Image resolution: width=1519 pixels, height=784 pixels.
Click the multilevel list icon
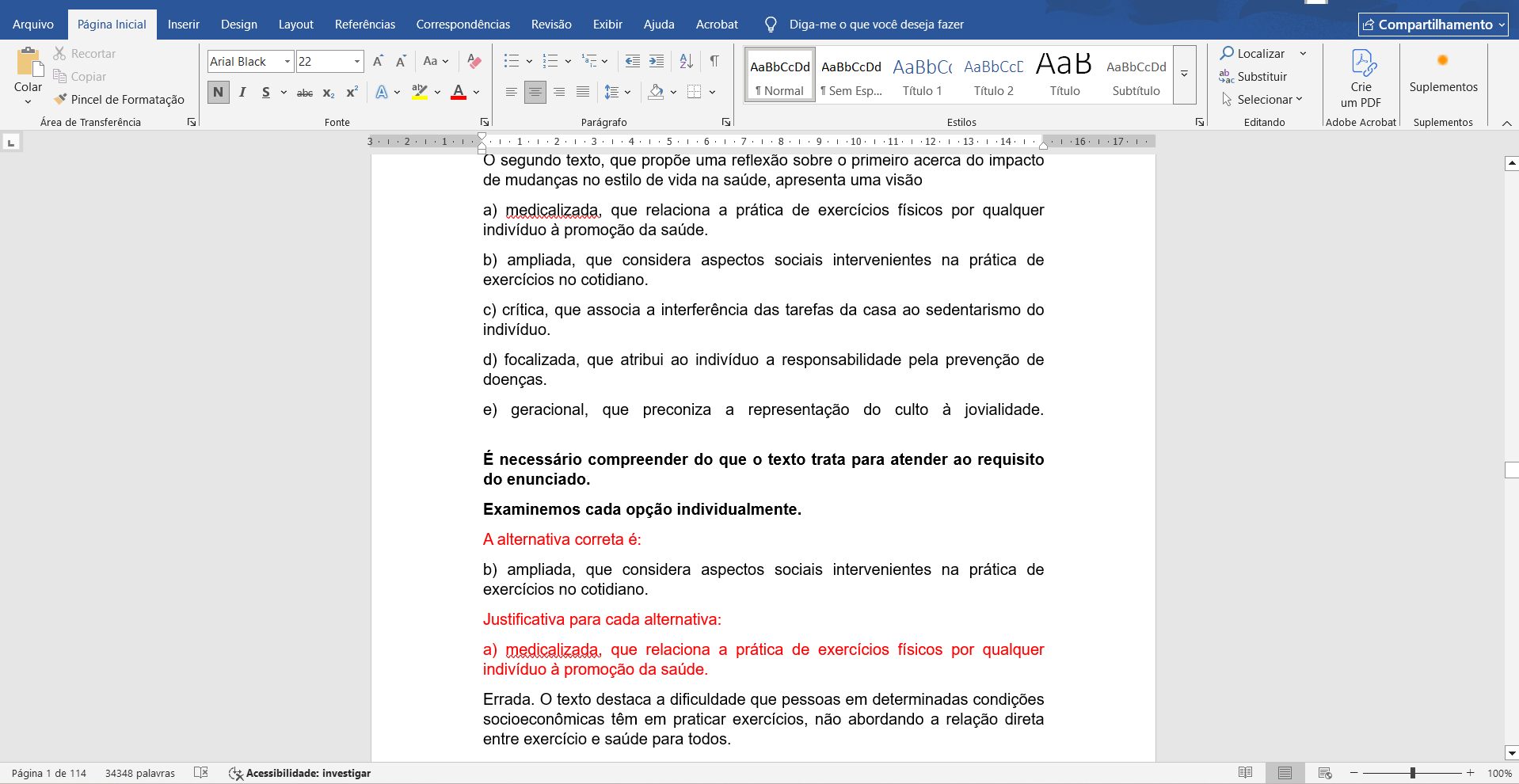[589, 61]
